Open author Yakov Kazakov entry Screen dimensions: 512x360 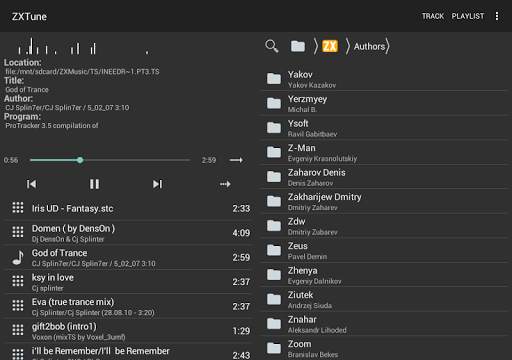click(385, 79)
